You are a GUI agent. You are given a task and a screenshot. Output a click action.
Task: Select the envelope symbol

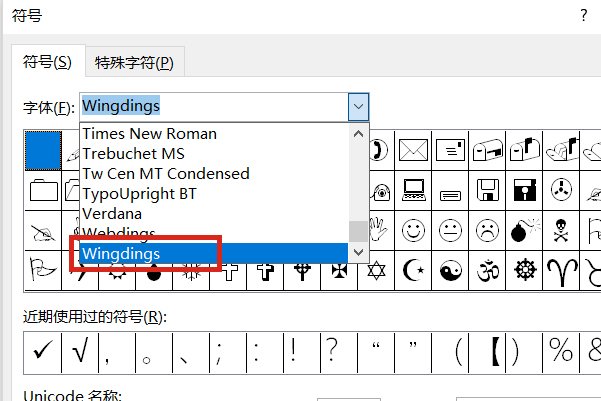(x=413, y=150)
